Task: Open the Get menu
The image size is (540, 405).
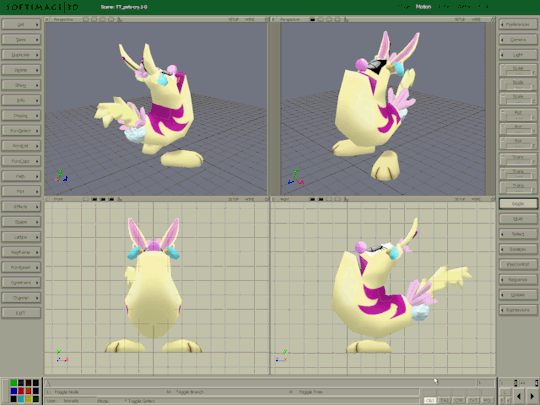Action: coord(21,24)
